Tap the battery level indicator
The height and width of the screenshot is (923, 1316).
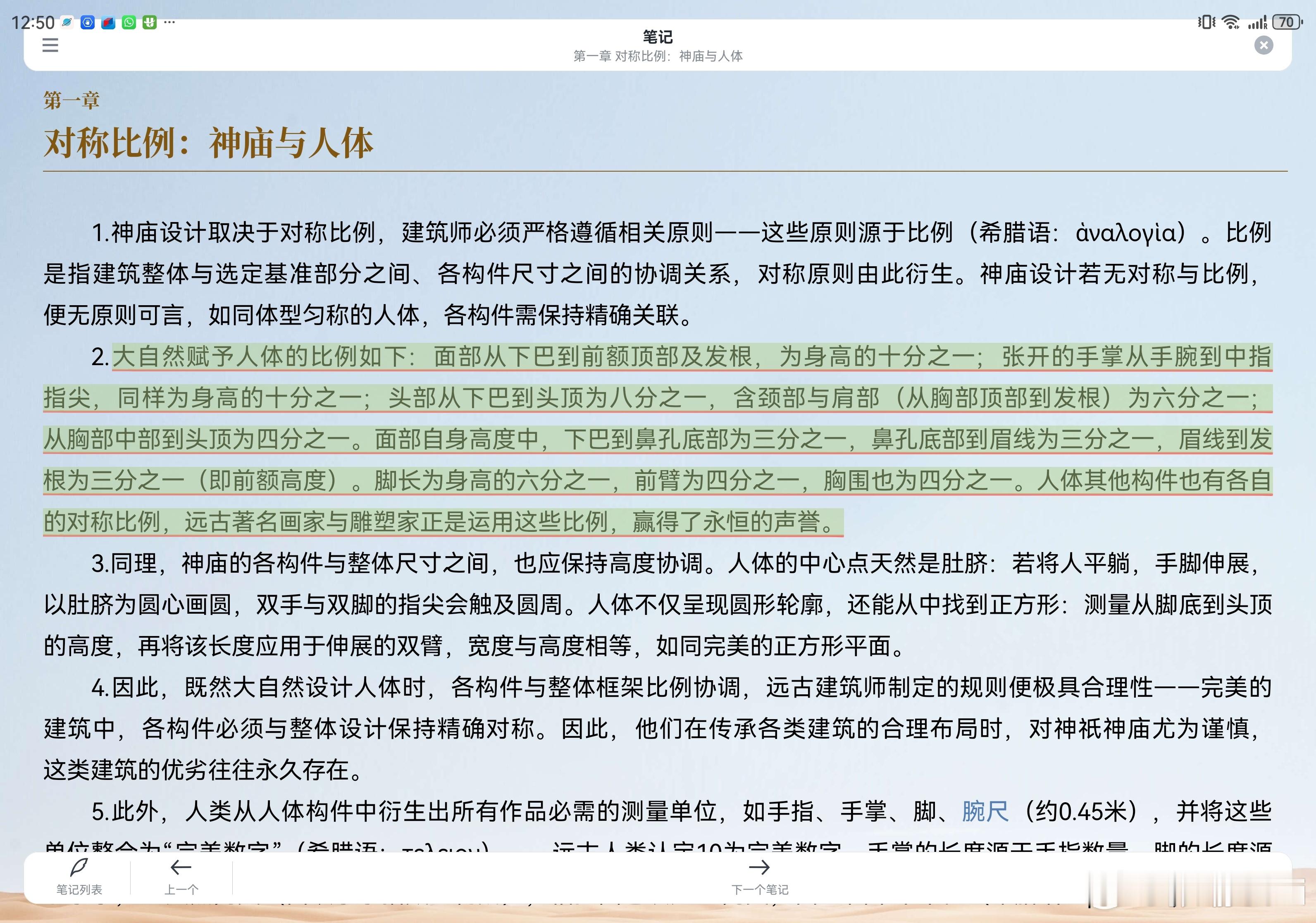coord(1287,22)
